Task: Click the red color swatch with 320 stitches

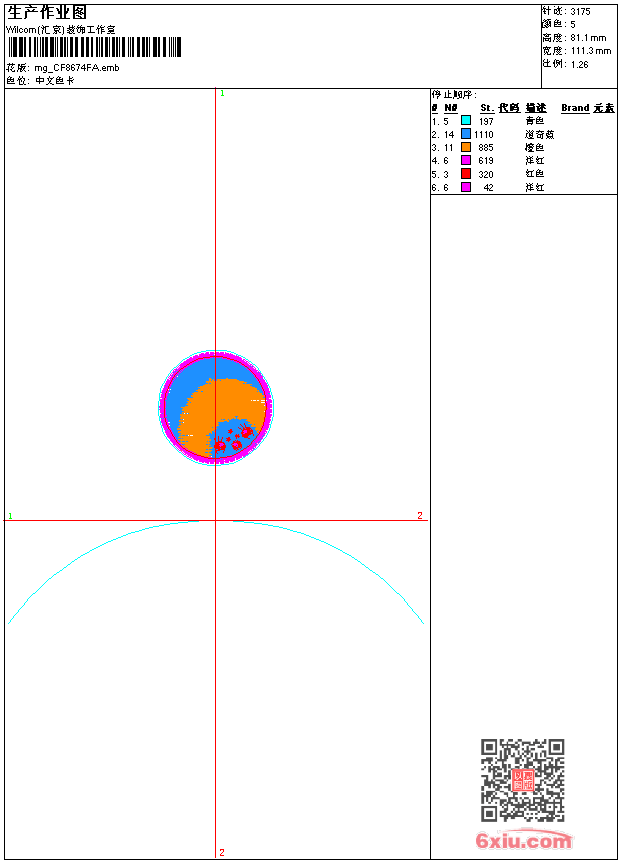Action: [x=466, y=174]
